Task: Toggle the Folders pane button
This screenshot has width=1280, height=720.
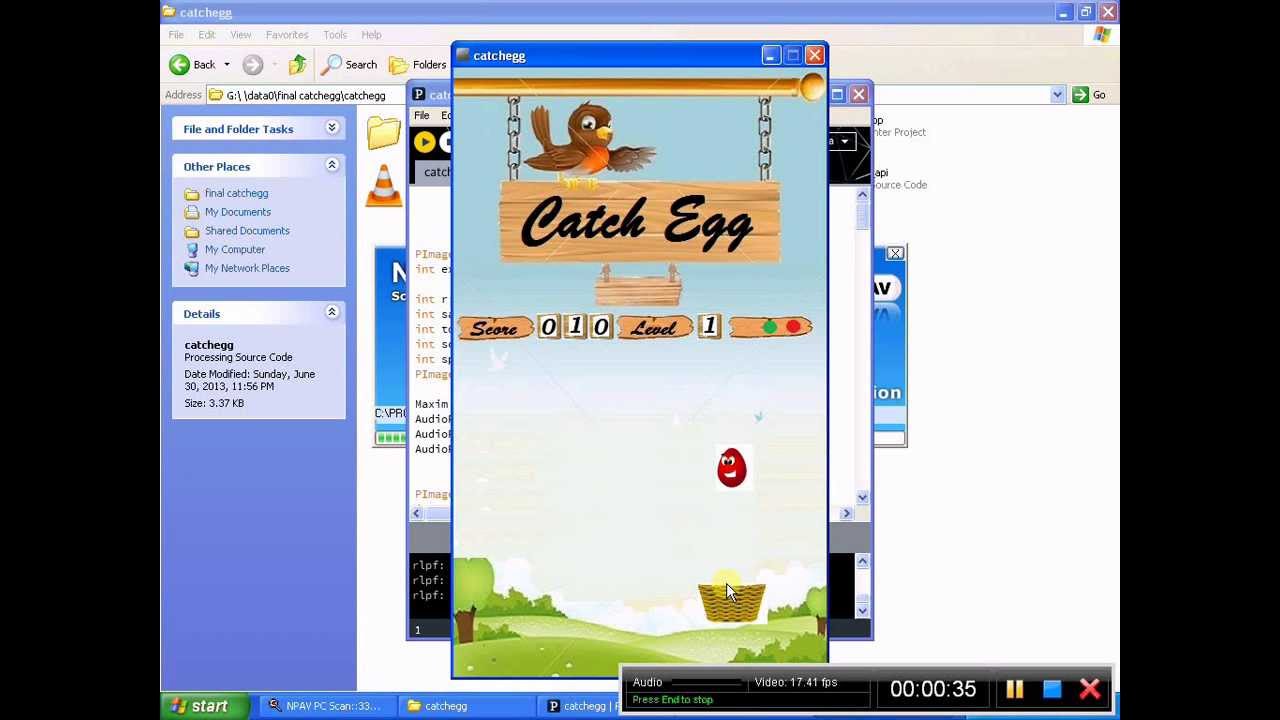Action: pos(418,65)
